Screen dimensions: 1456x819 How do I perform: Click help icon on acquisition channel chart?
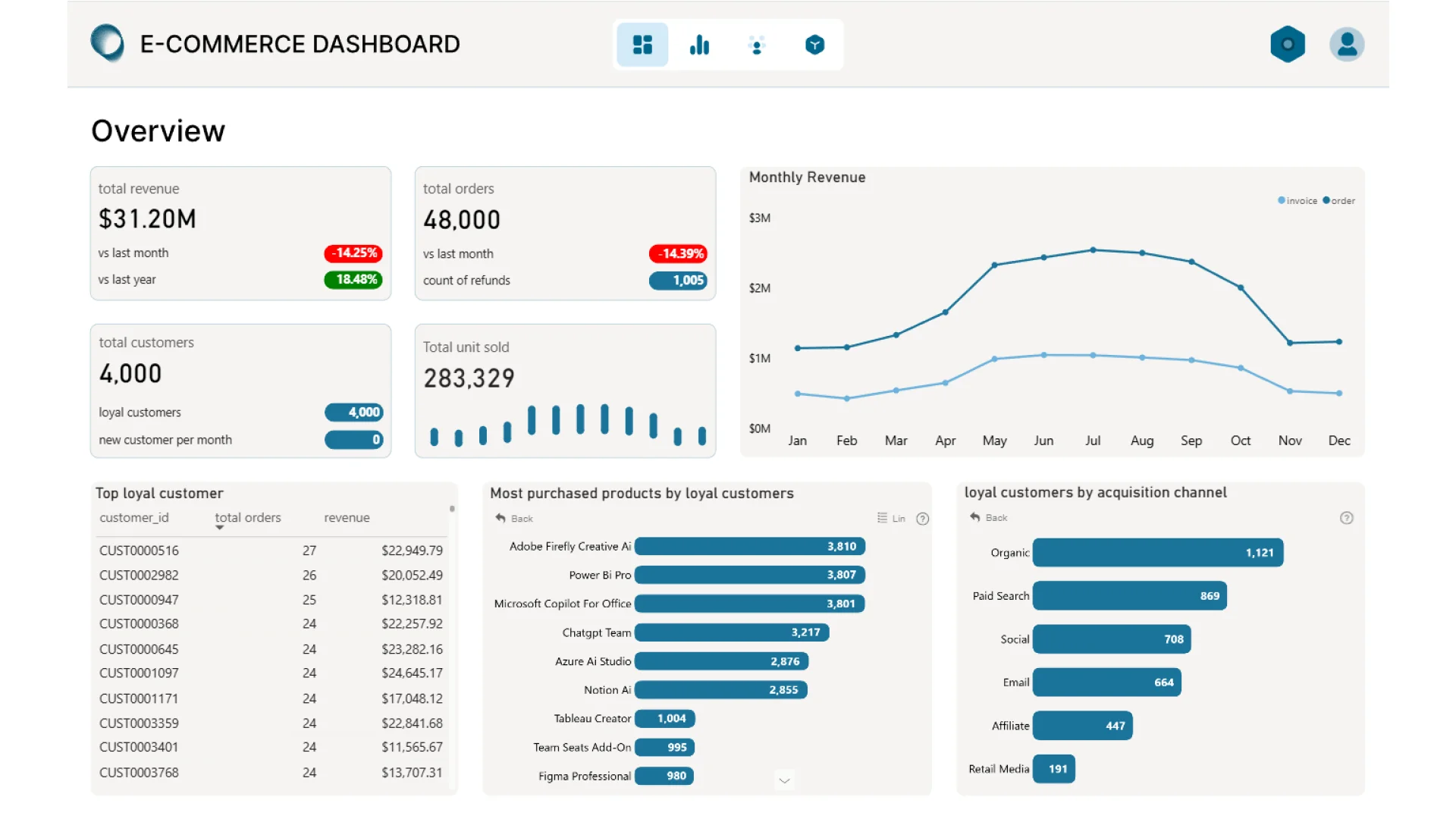(x=1346, y=518)
